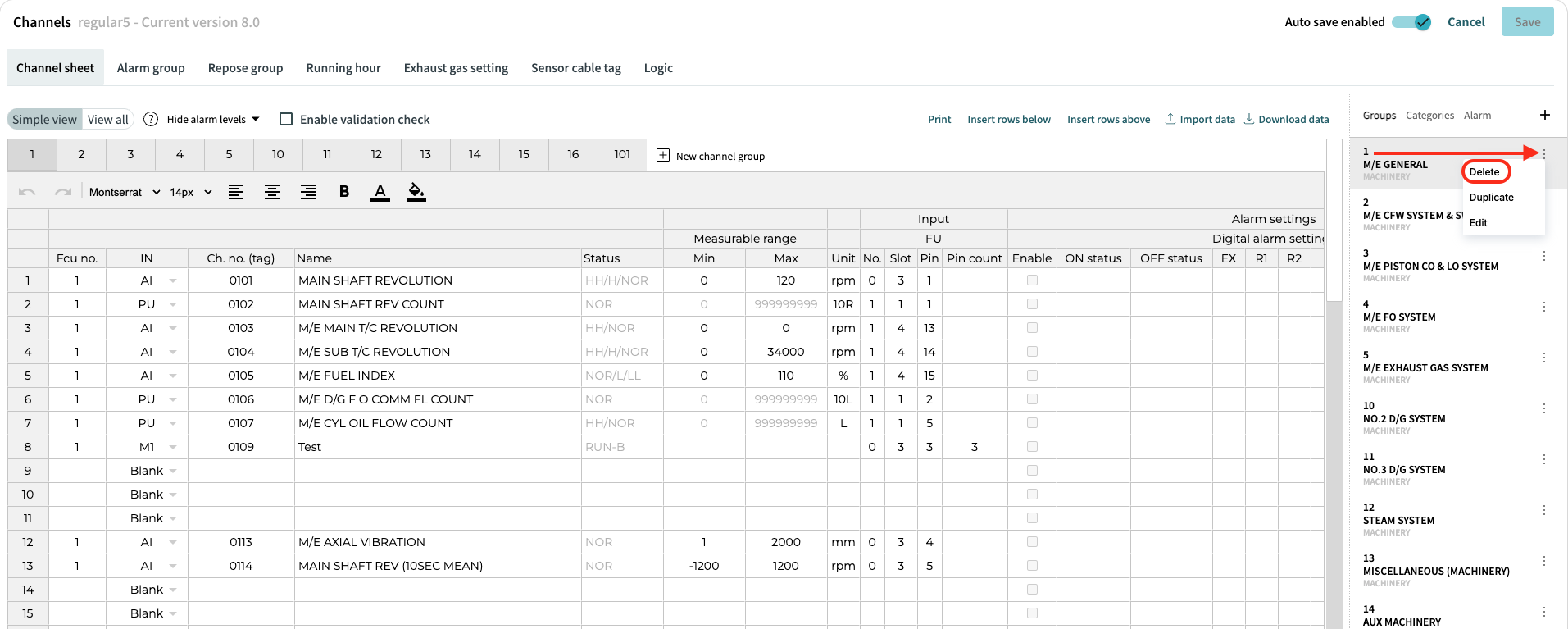Screen dimensions: 1568x629
Task: Open three-dot menu for M/E FO SYSTEM
Action: coord(1544,307)
